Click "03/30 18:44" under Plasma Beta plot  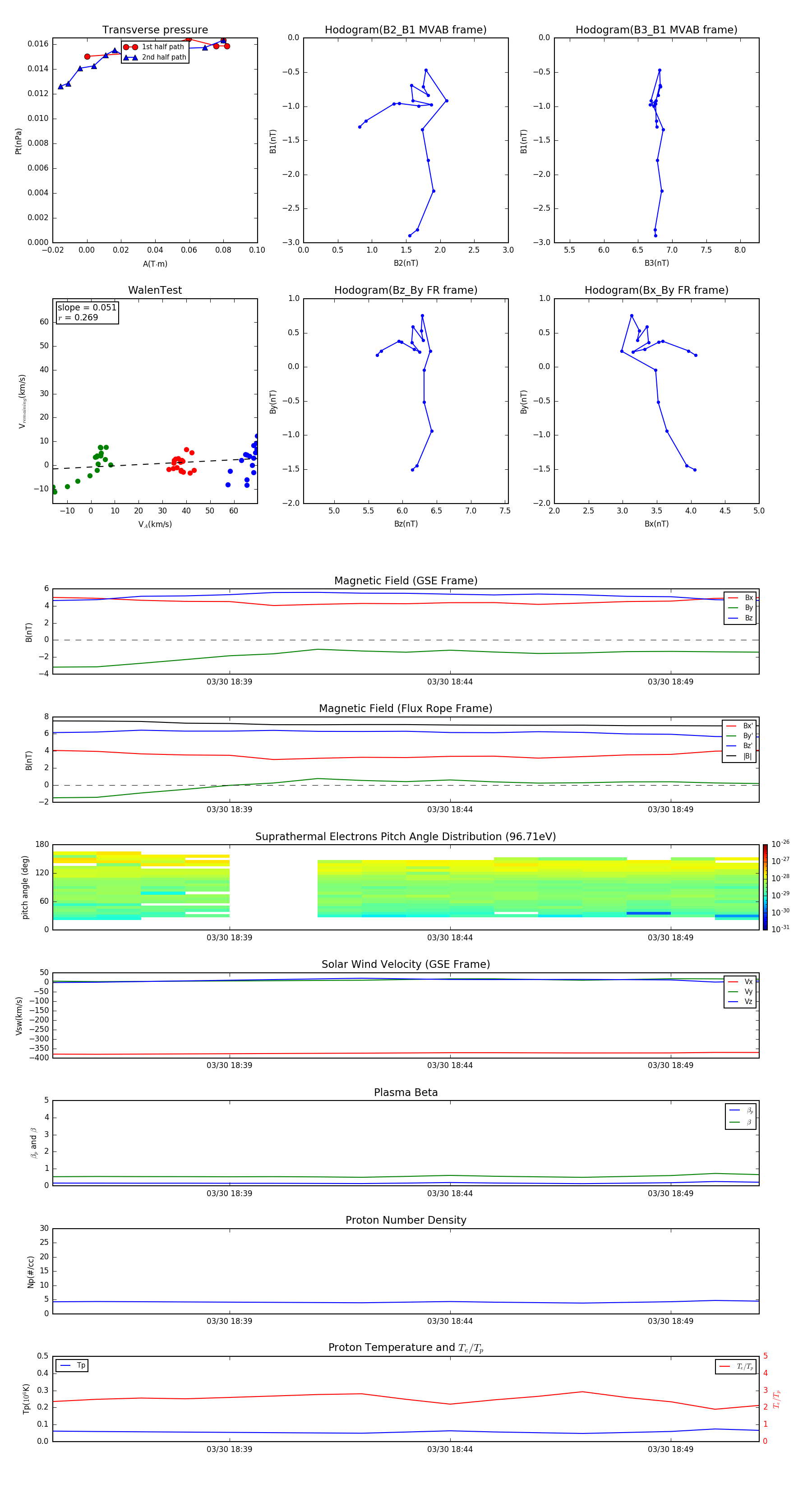coord(450,1193)
